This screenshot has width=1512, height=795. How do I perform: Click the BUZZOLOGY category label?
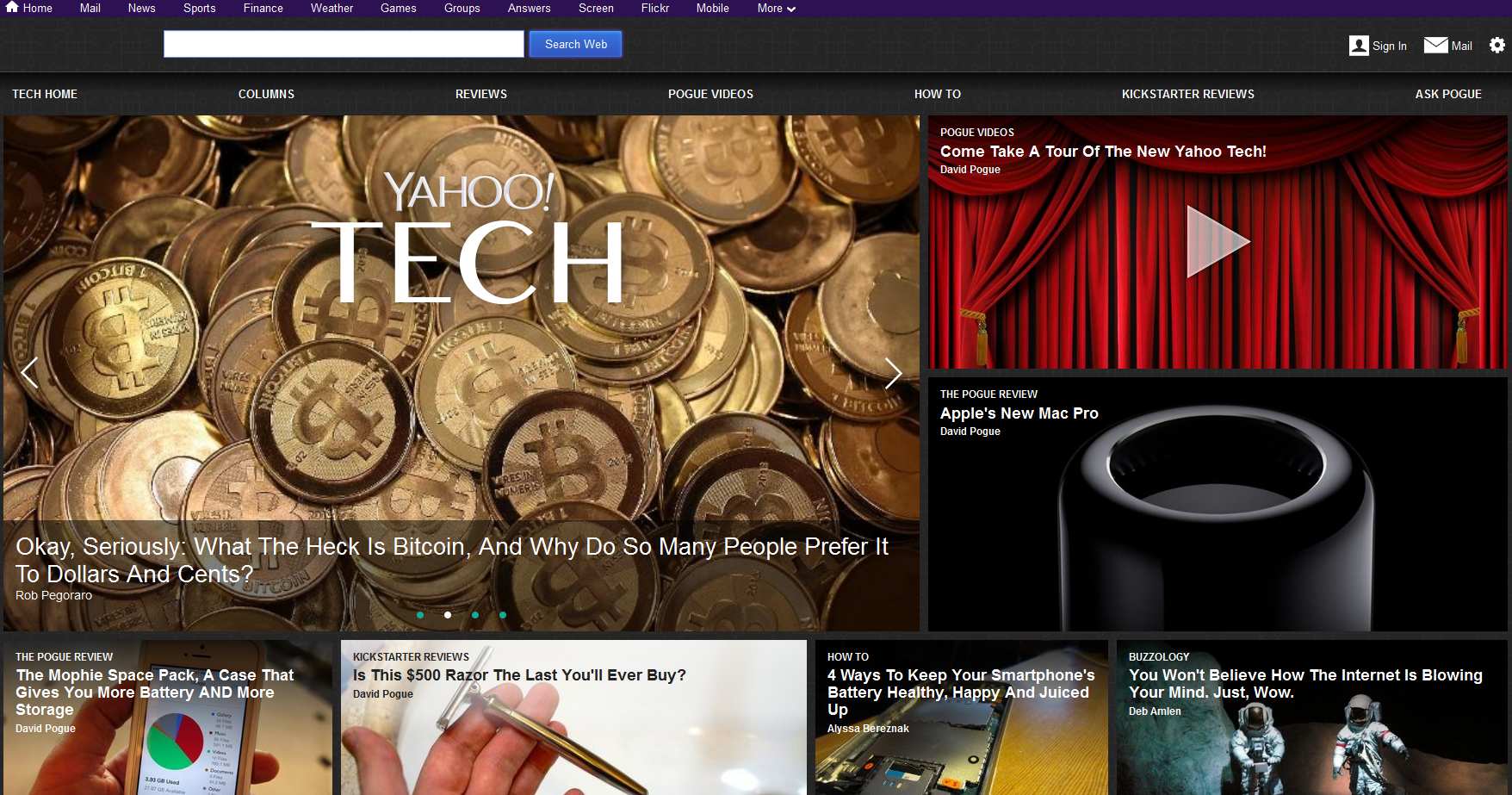(1159, 657)
